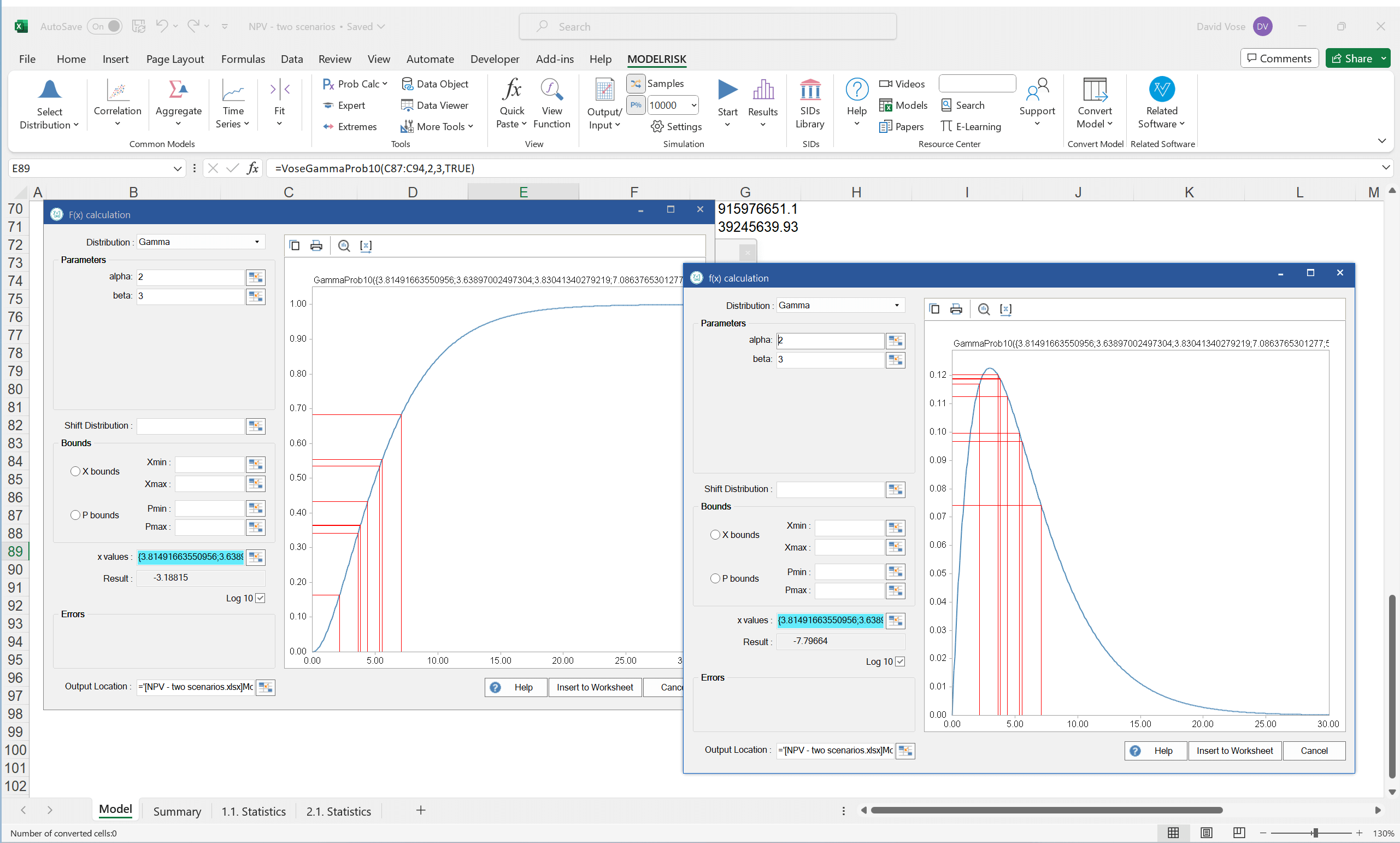Open the Time Series tool
This screenshot has height=843, width=1400.
[232, 103]
